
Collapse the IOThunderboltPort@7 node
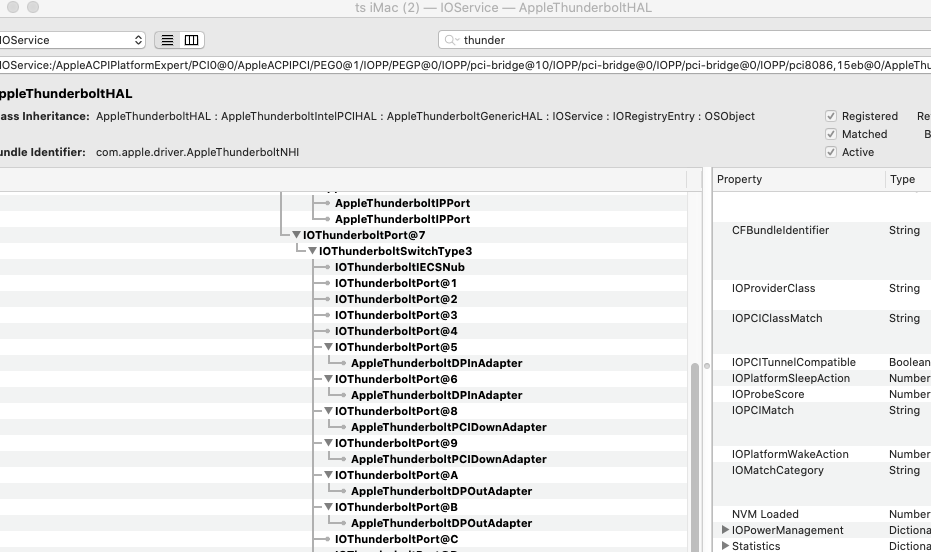tap(296, 235)
